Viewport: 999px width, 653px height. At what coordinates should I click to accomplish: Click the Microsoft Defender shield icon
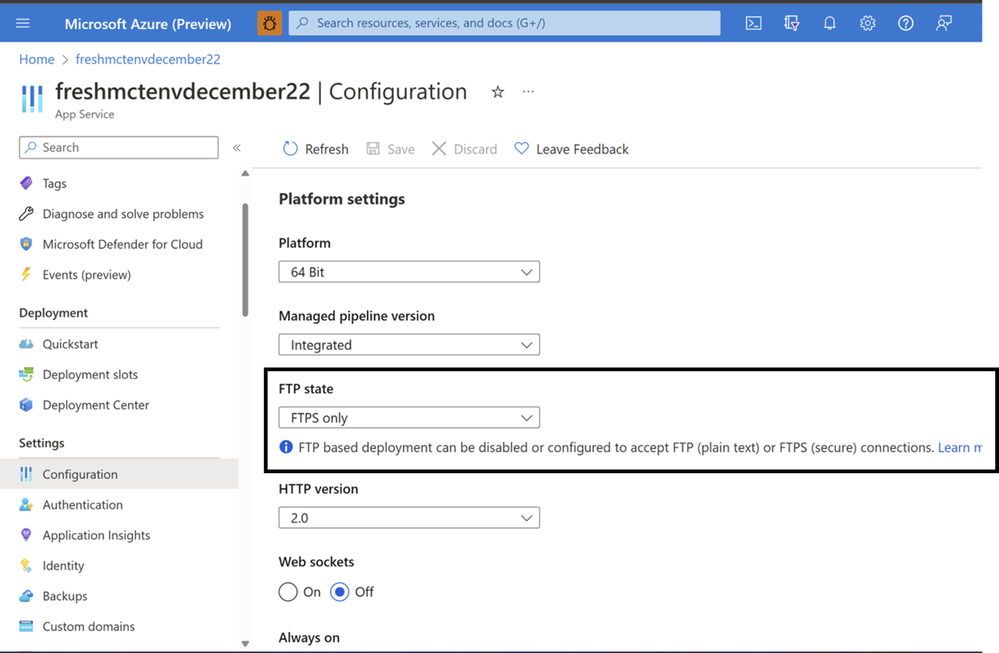click(x=26, y=244)
